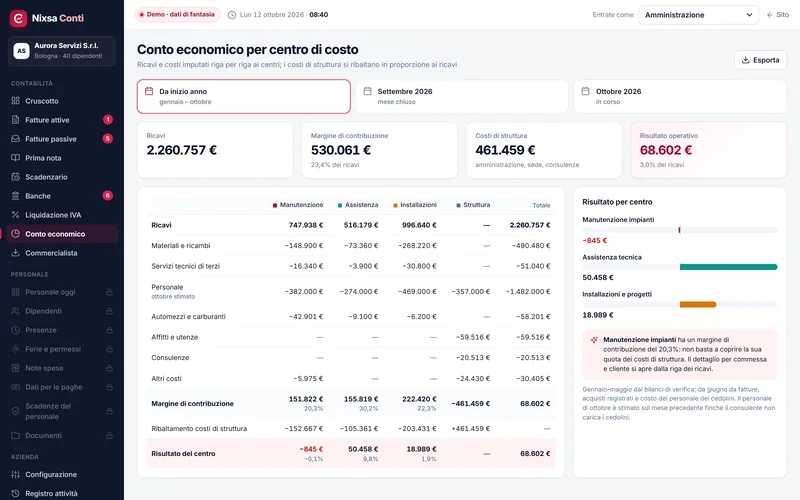Screen dimensions: 800x500
Task: Open Configurazione in sidebar
Action: [x=62, y=474]
